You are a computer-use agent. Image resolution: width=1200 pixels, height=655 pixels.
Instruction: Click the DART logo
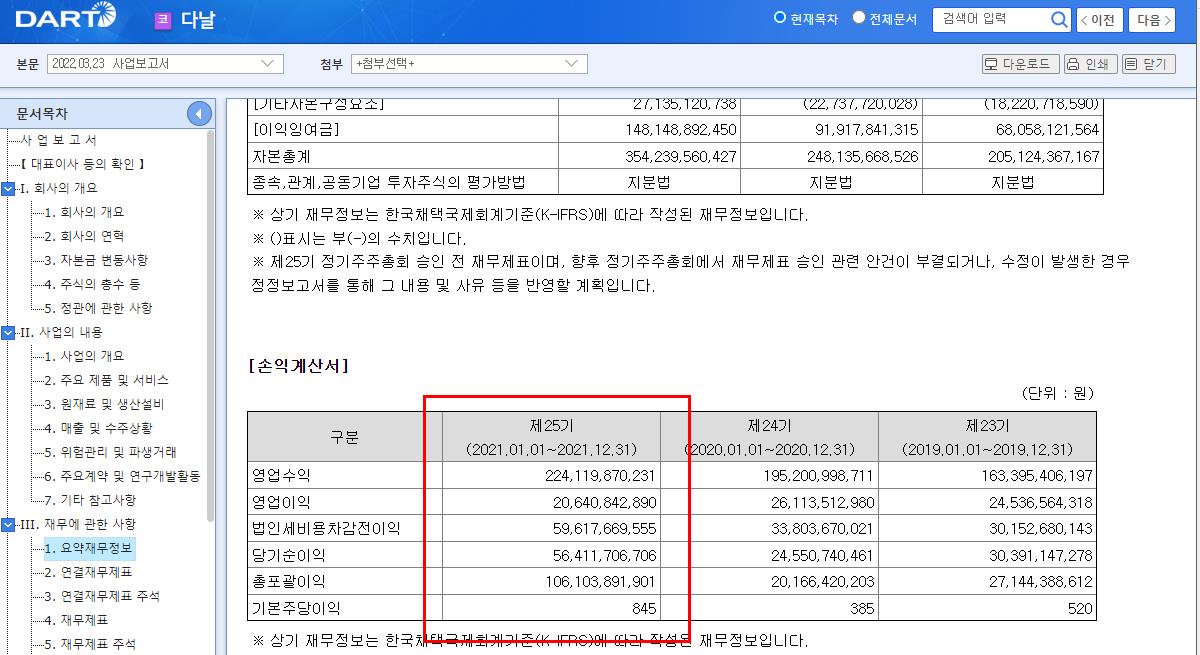pyautogui.click(x=66, y=17)
